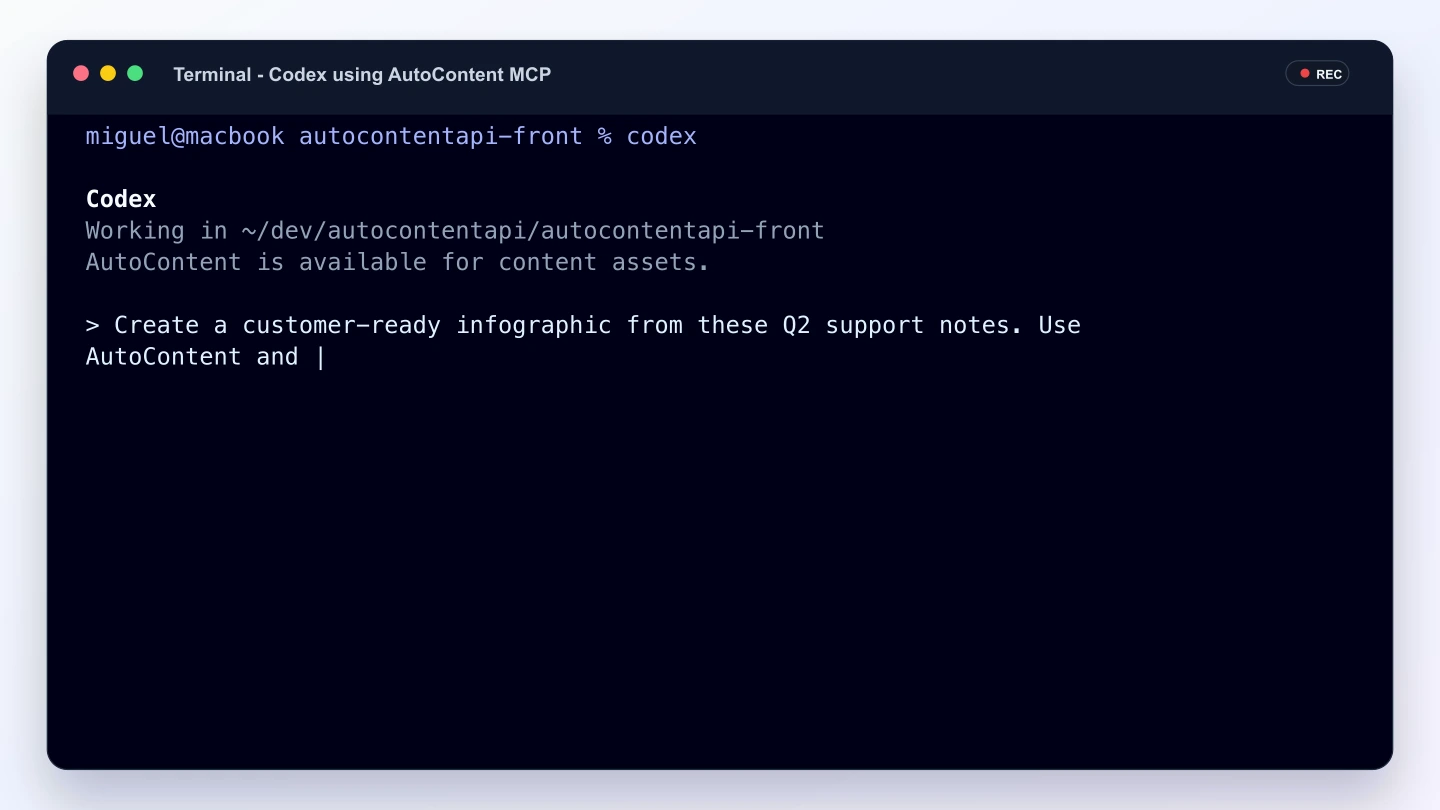Click 'AutoContent' at start of second prompt line
1440x810 pixels.
click(x=164, y=357)
